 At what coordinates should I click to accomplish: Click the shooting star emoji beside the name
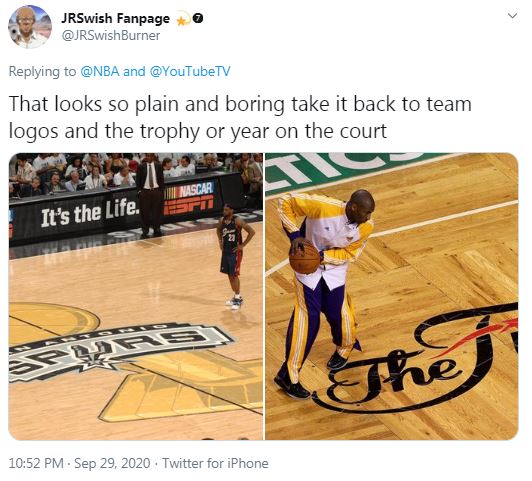pyautogui.click(x=183, y=19)
